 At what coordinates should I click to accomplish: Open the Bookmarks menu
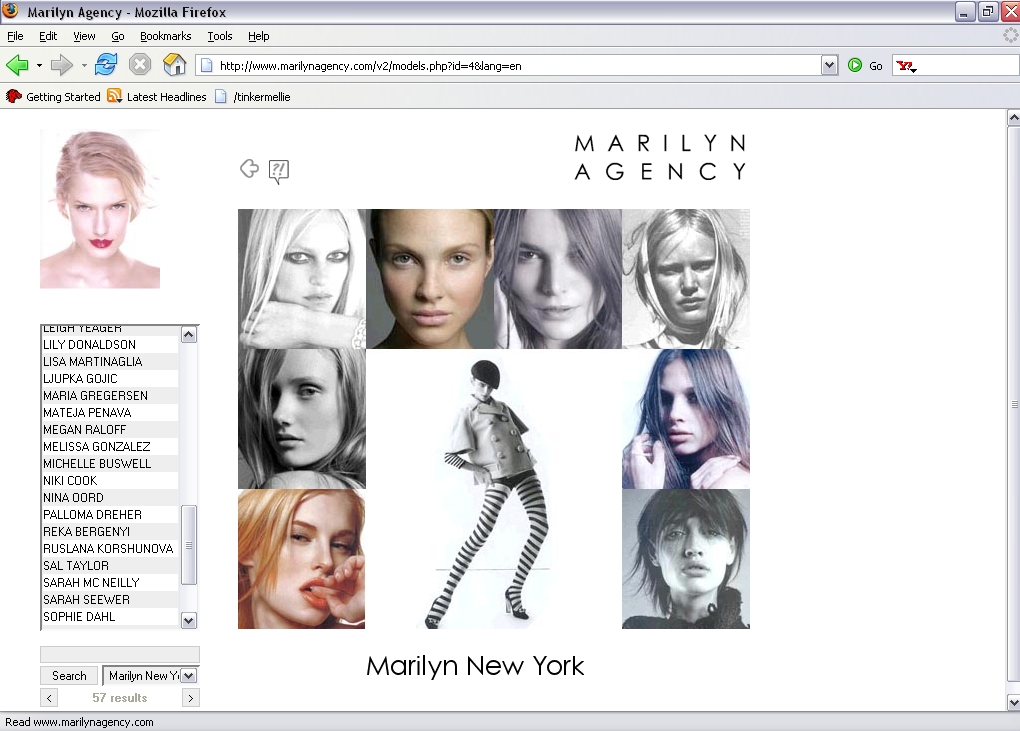(165, 36)
